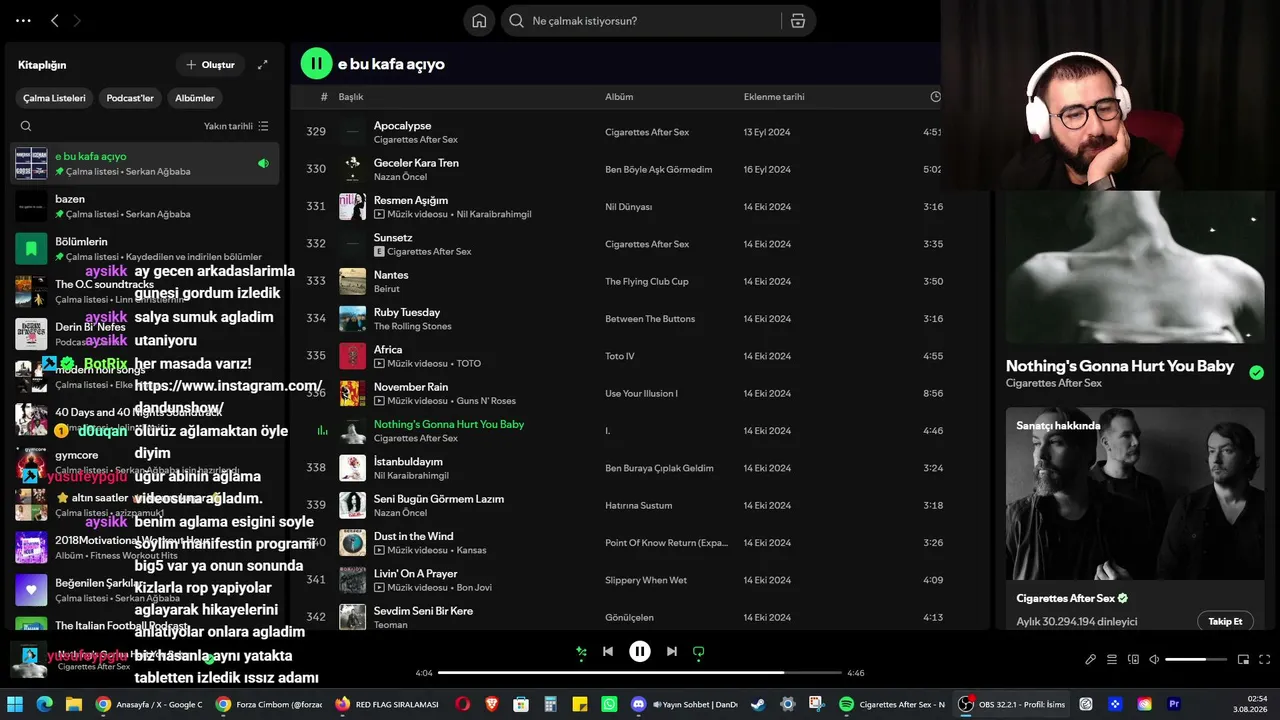This screenshot has height=720, width=1280.
Task: Open the Browse icon in search bar
Action: coord(797,21)
